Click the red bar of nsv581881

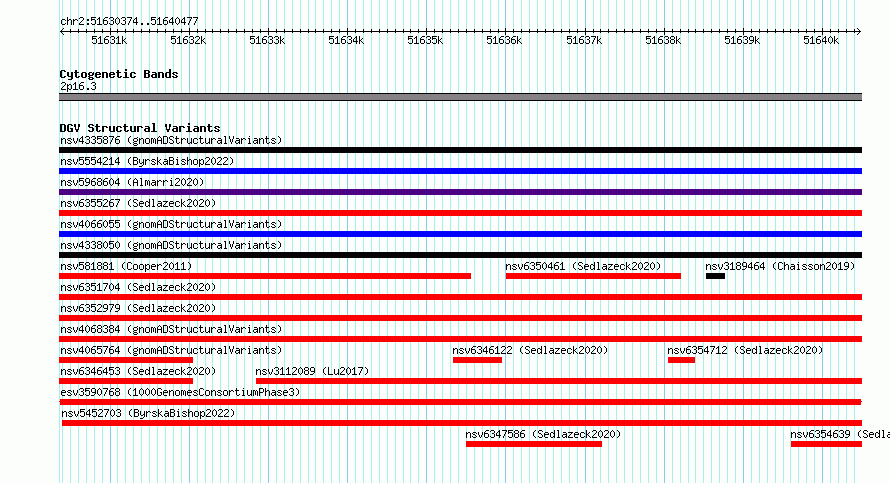265,276
